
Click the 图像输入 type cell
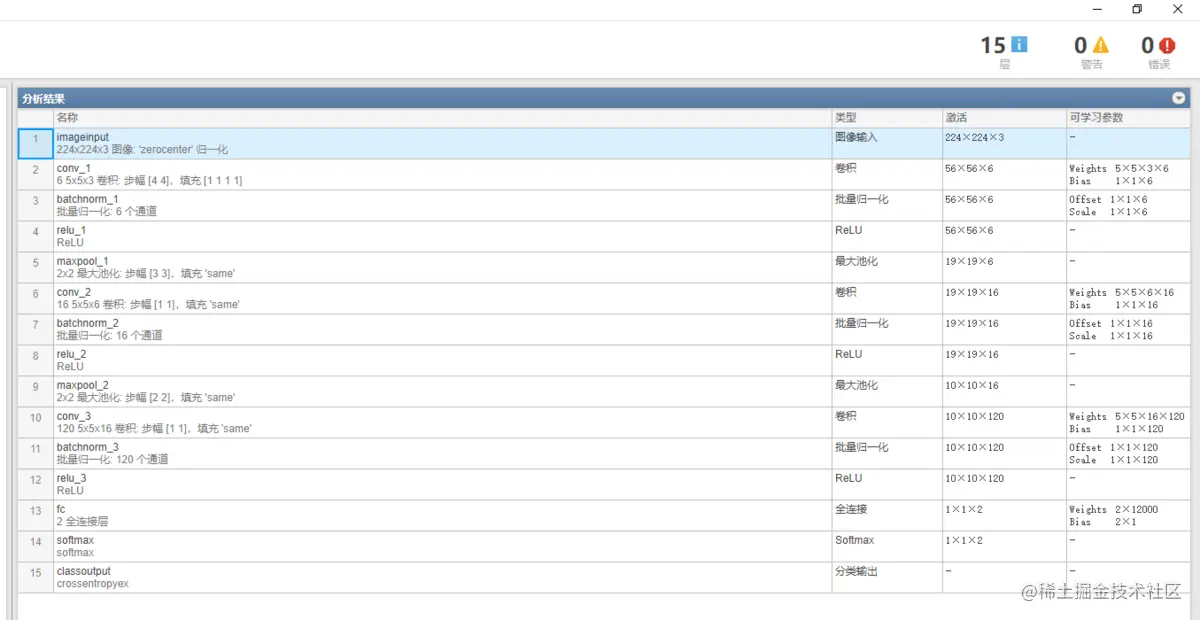pyautogui.click(x=887, y=143)
